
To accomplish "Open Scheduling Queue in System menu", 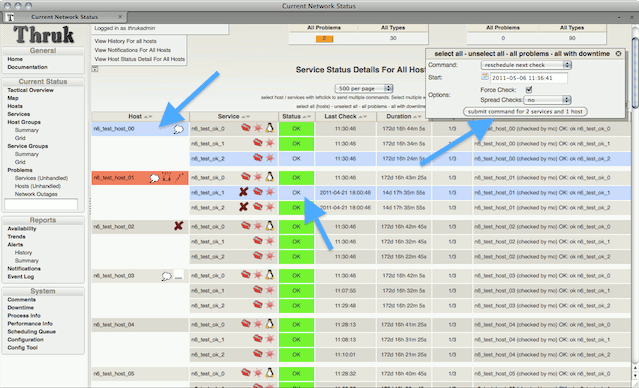I will pos(31,332).
